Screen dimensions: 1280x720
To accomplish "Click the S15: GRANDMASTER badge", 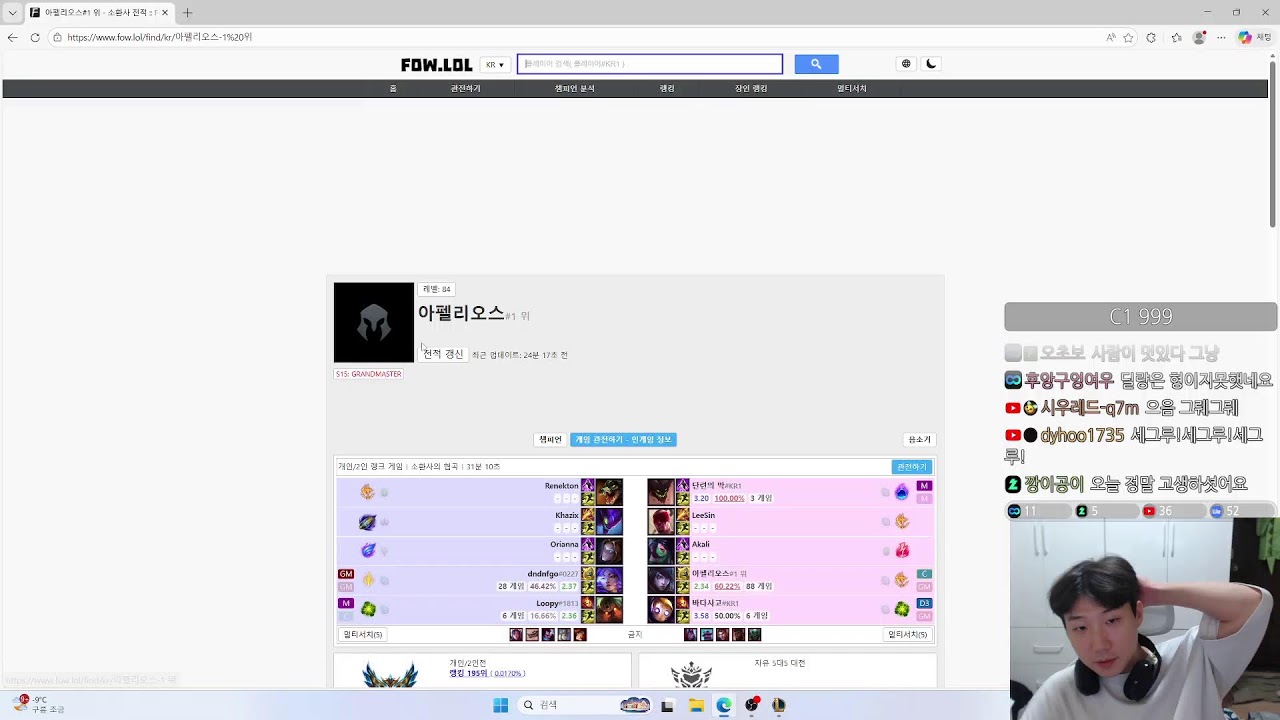I will click(x=368, y=374).
